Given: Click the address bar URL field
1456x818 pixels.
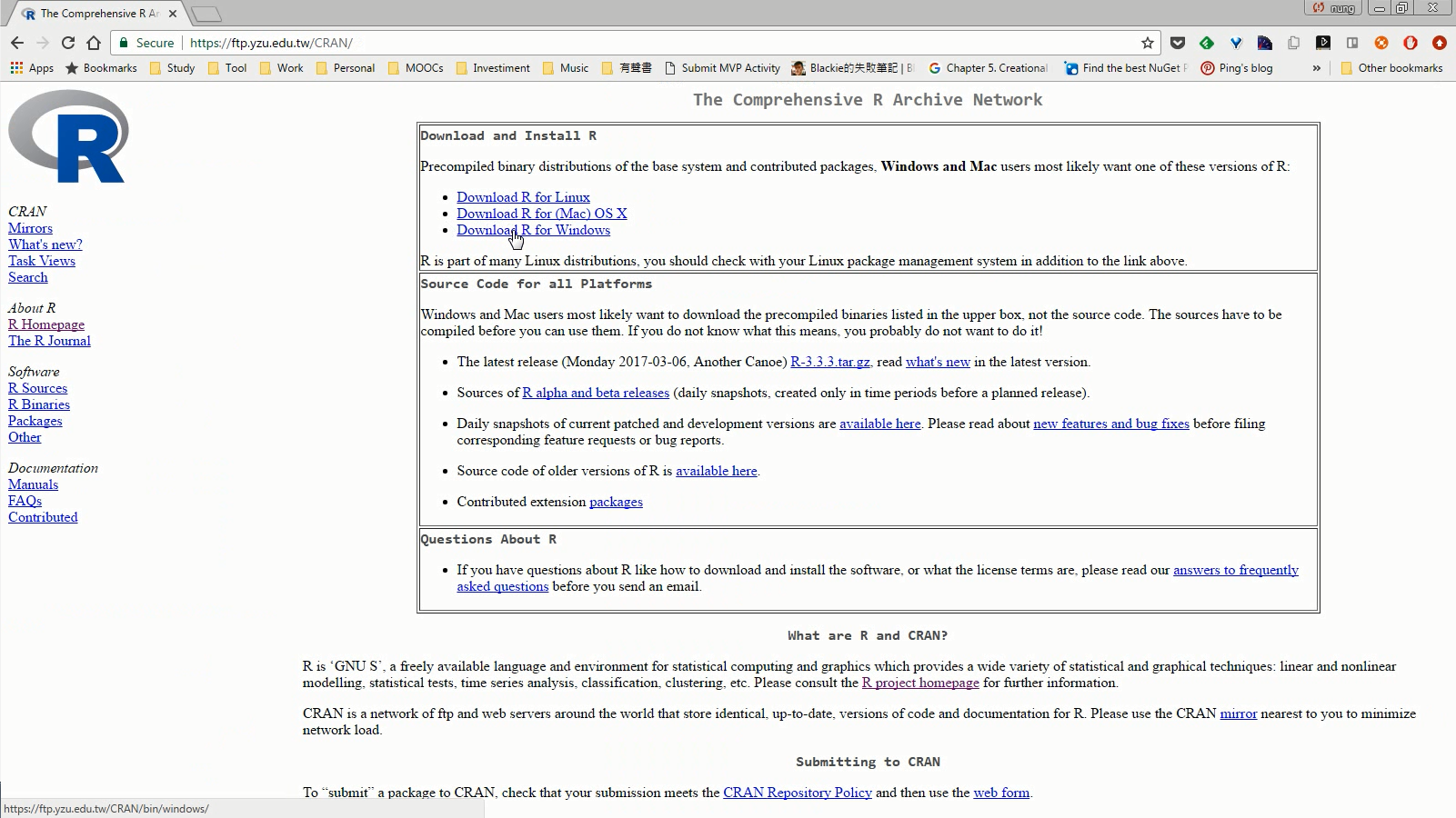Looking at the screenshot, I should [x=637, y=43].
